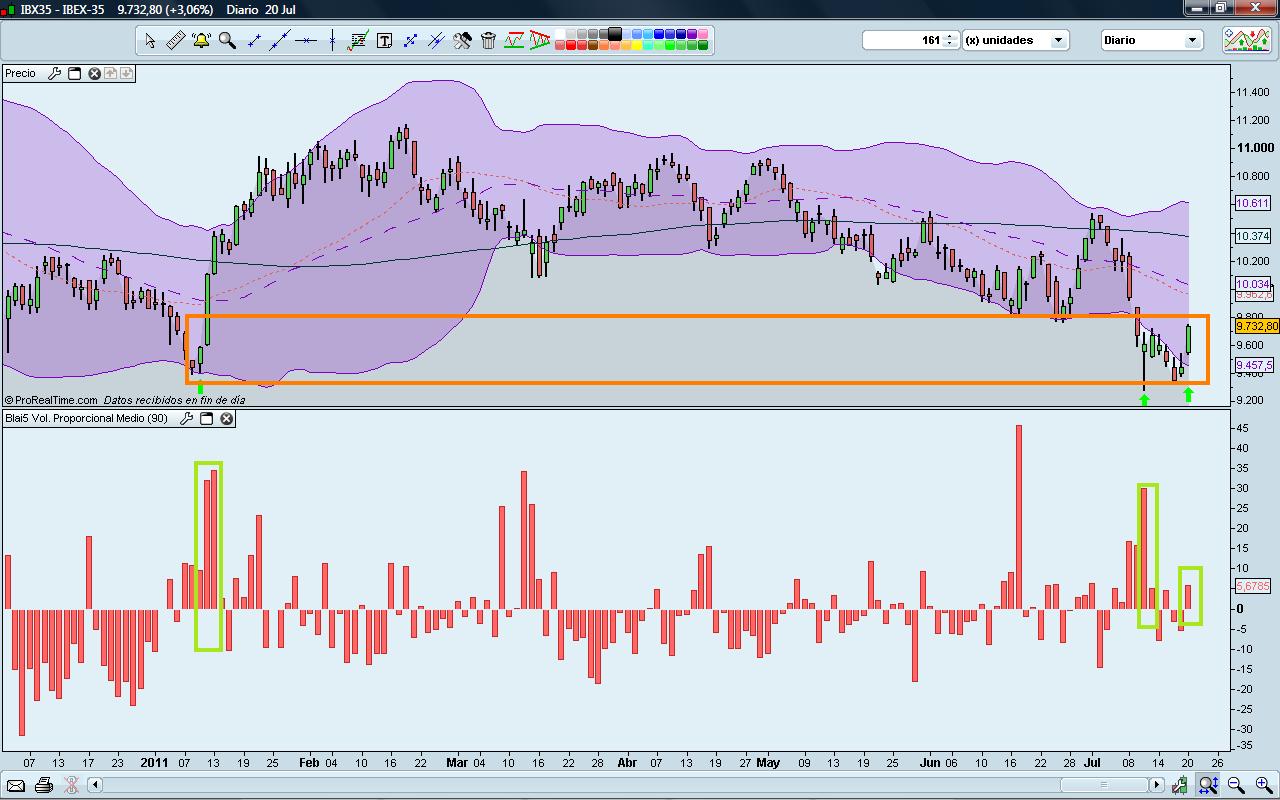Click the 5,6785 indicator value label

pyautogui.click(x=1253, y=586)
